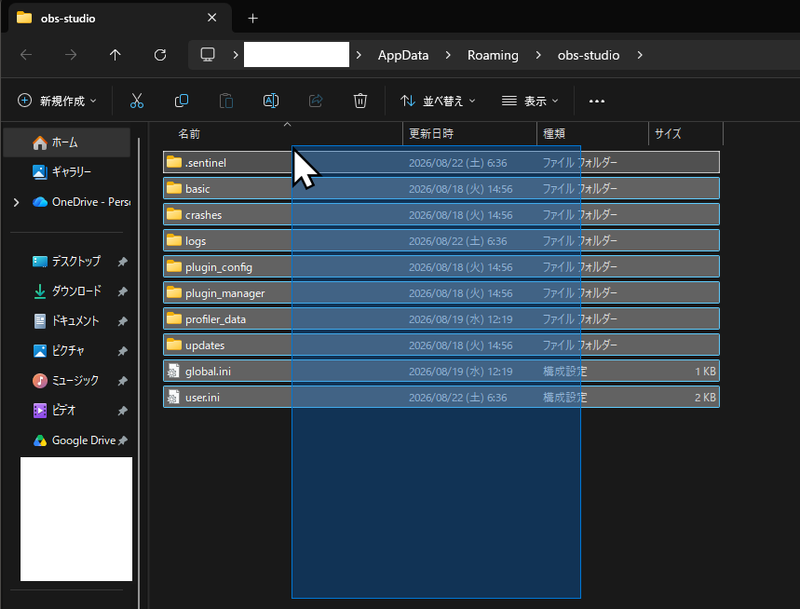This screenshot has height=609, width=800.
Task: Open the 並べ替え sort dropdown
Action: click(x=438, y=101)
